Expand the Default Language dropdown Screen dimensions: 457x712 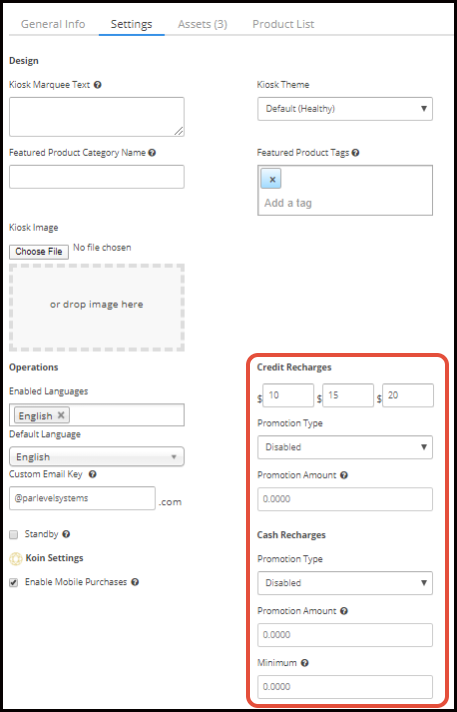96,457
